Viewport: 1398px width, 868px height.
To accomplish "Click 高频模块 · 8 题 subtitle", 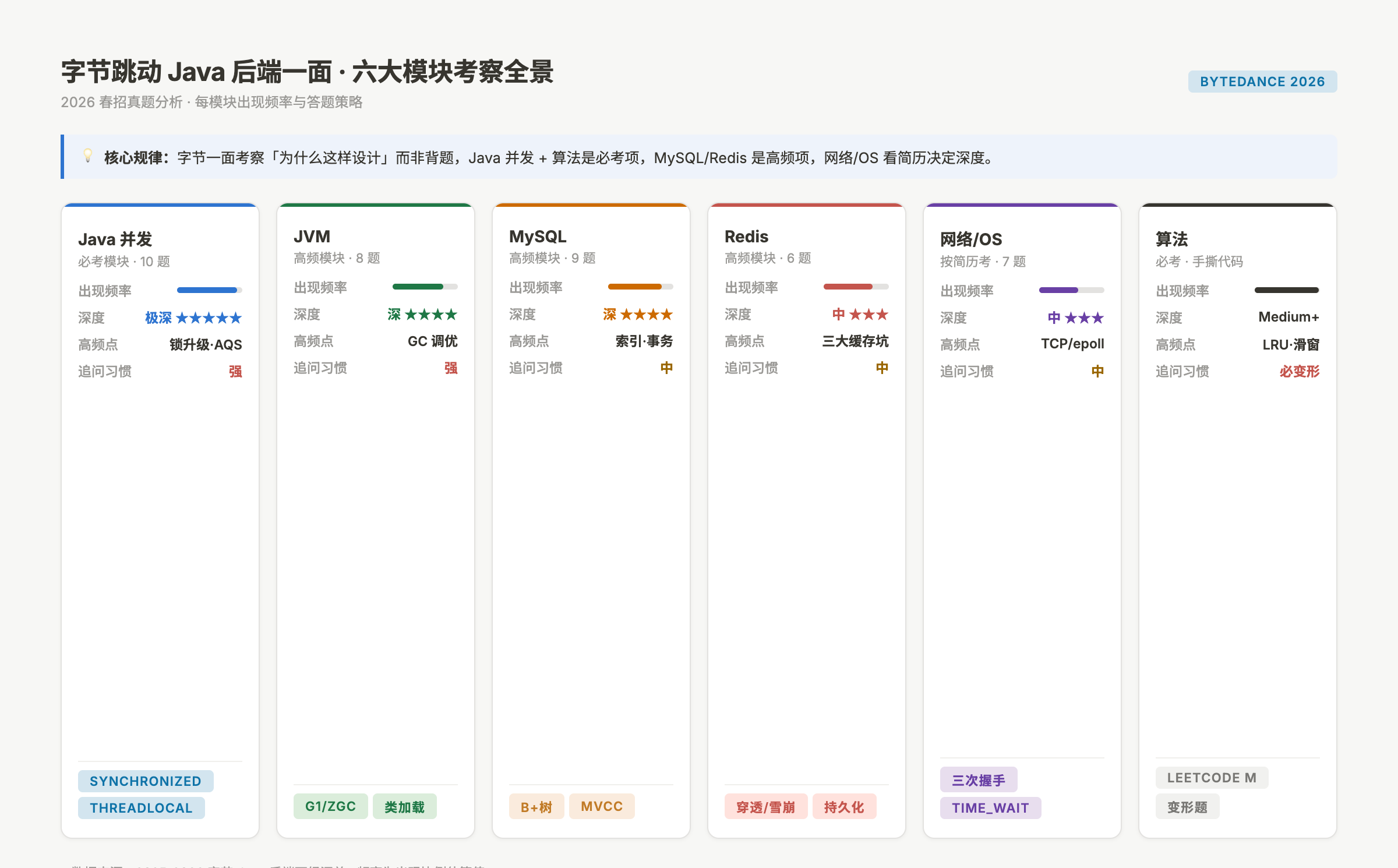I will pos(337,258).
